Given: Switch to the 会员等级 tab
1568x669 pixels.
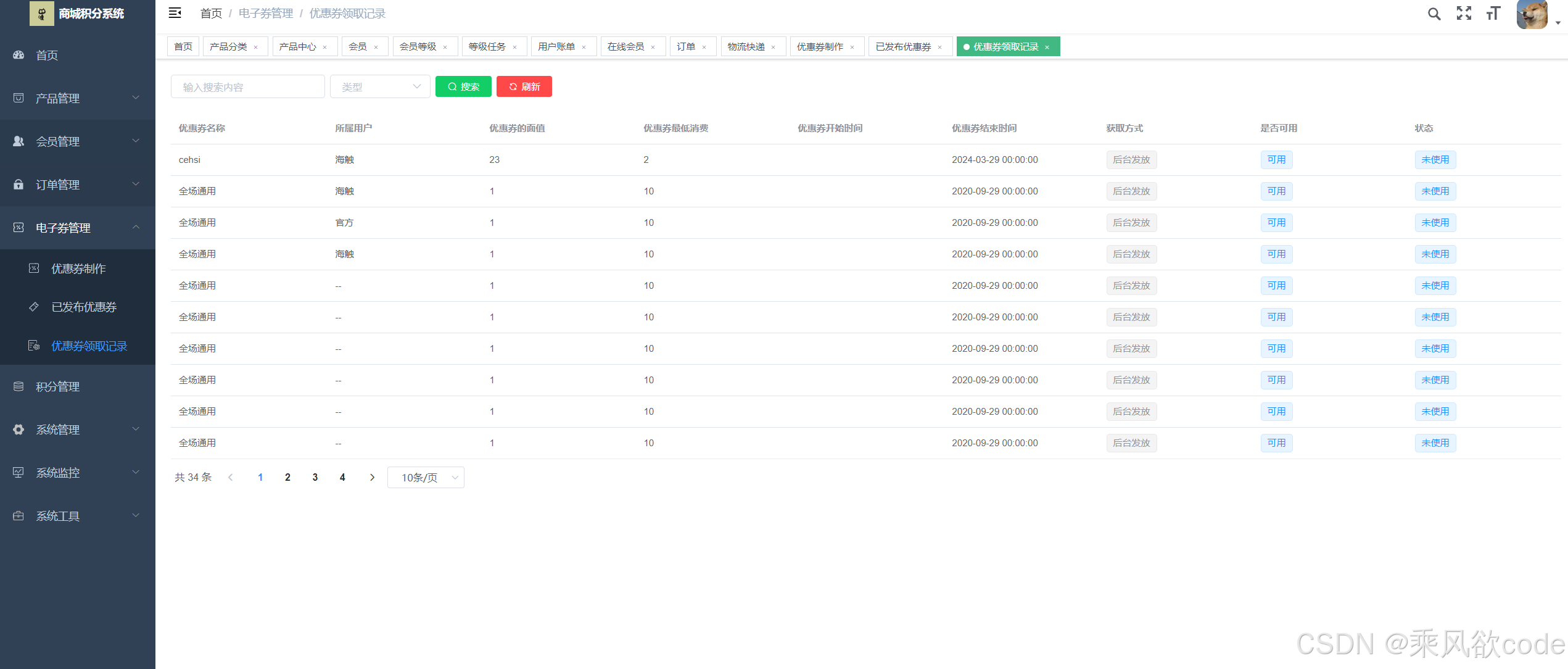Looking at the screenshot, I should pos(418,47).
